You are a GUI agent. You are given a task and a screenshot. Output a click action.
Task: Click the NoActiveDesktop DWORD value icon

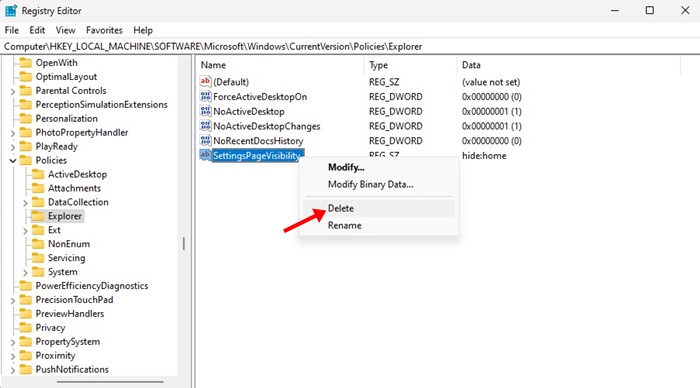[205, 111]
